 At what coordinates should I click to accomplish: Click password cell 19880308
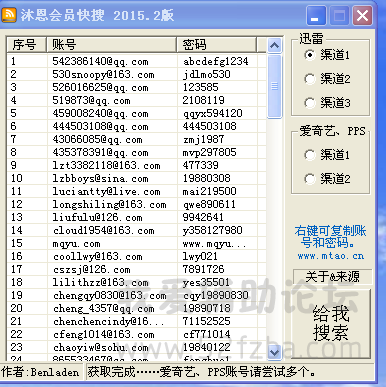[x=207, y=178]
